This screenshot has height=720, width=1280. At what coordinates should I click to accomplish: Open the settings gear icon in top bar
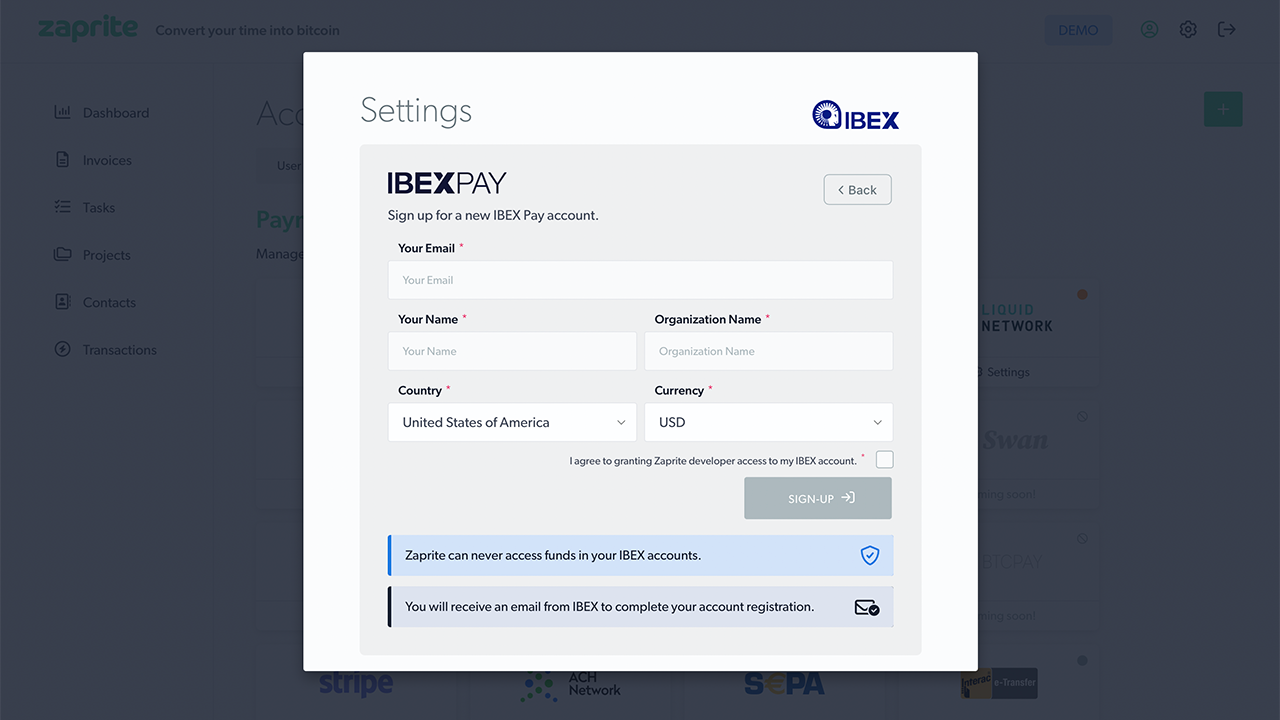coord(1188,30)
